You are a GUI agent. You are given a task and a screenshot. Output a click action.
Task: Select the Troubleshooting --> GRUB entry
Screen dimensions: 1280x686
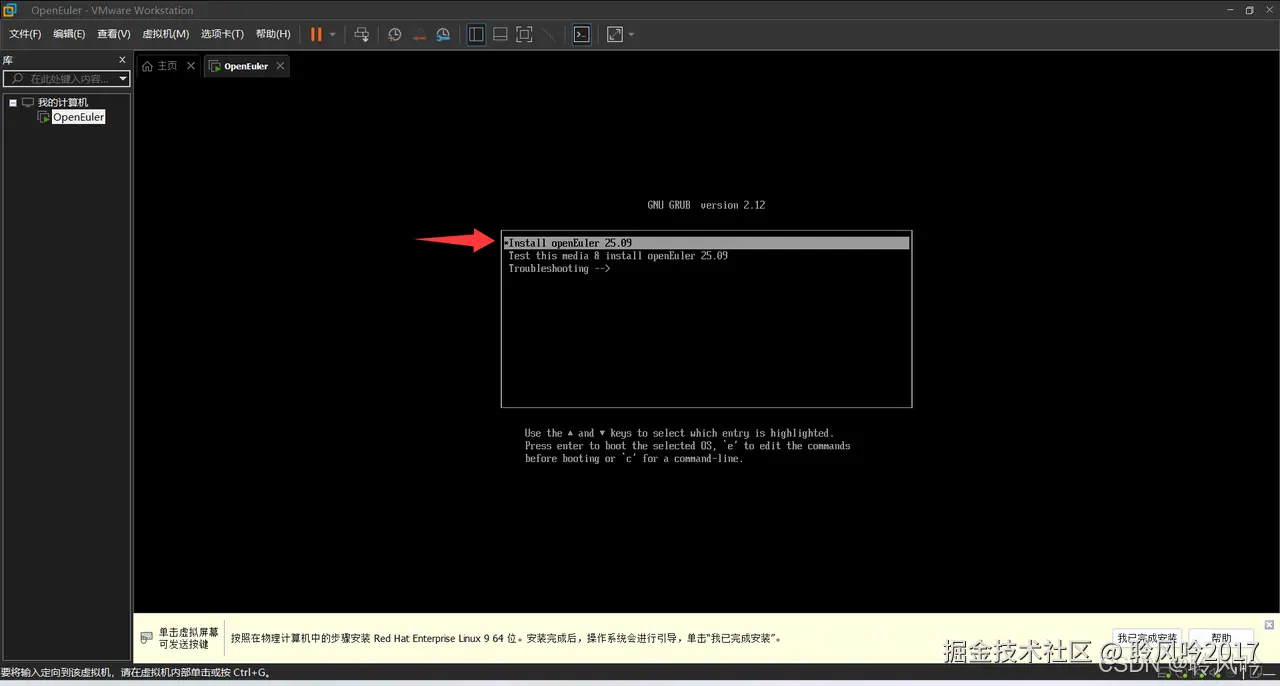coord(559,269)
